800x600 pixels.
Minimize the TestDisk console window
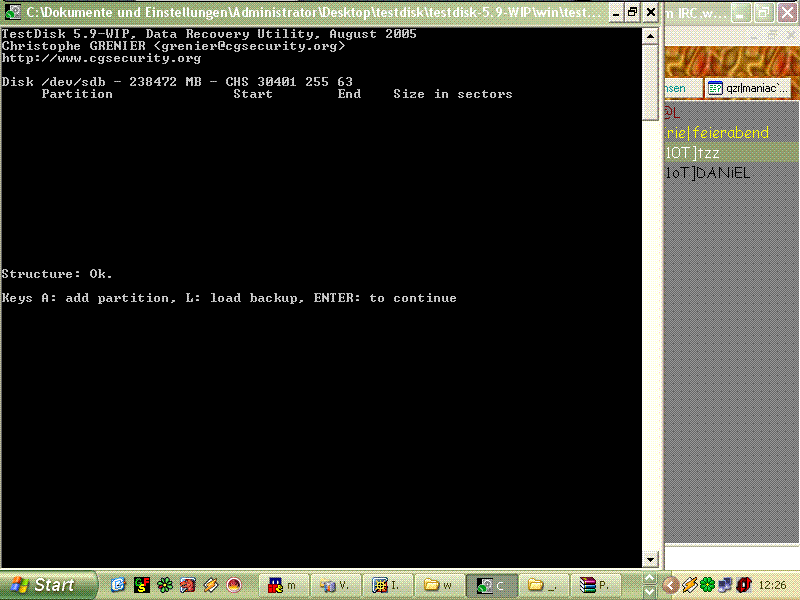click(x=616, y=12)
